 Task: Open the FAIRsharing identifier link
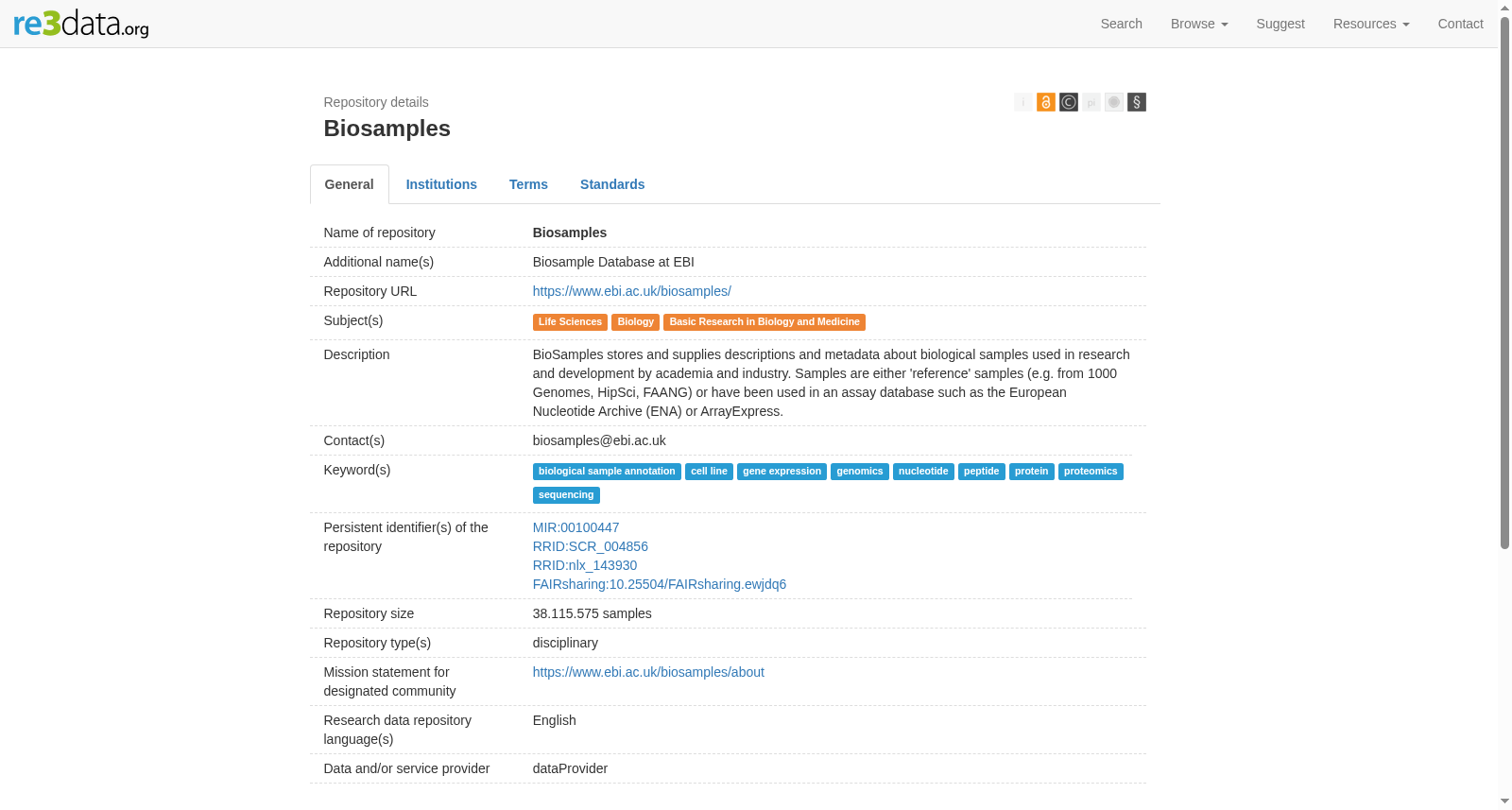click(660, 584)
